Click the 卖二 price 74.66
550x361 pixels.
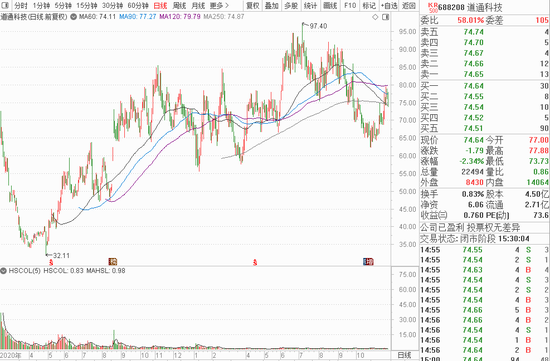(474, 63)
